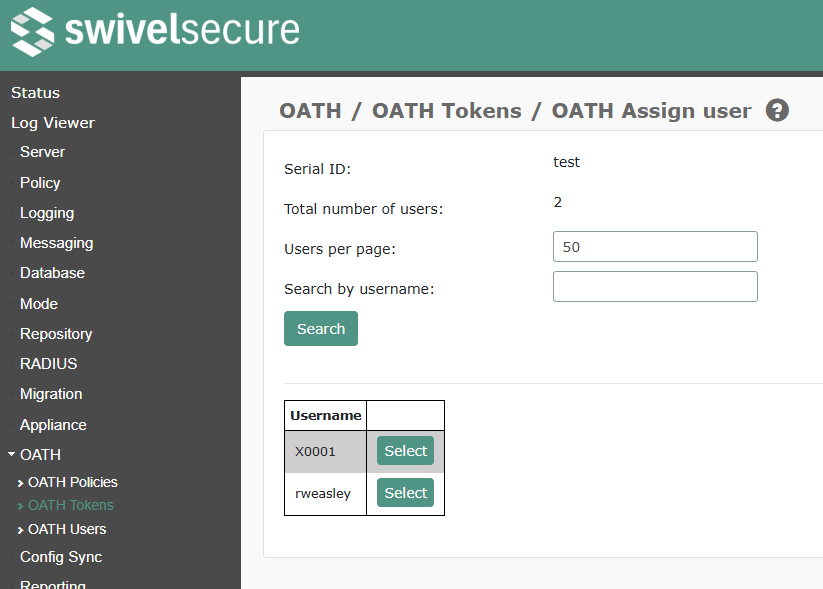Expand the Appliance menu
This screenshot has width=823, height=589.
pyautogui.click(x=53, y=425)
